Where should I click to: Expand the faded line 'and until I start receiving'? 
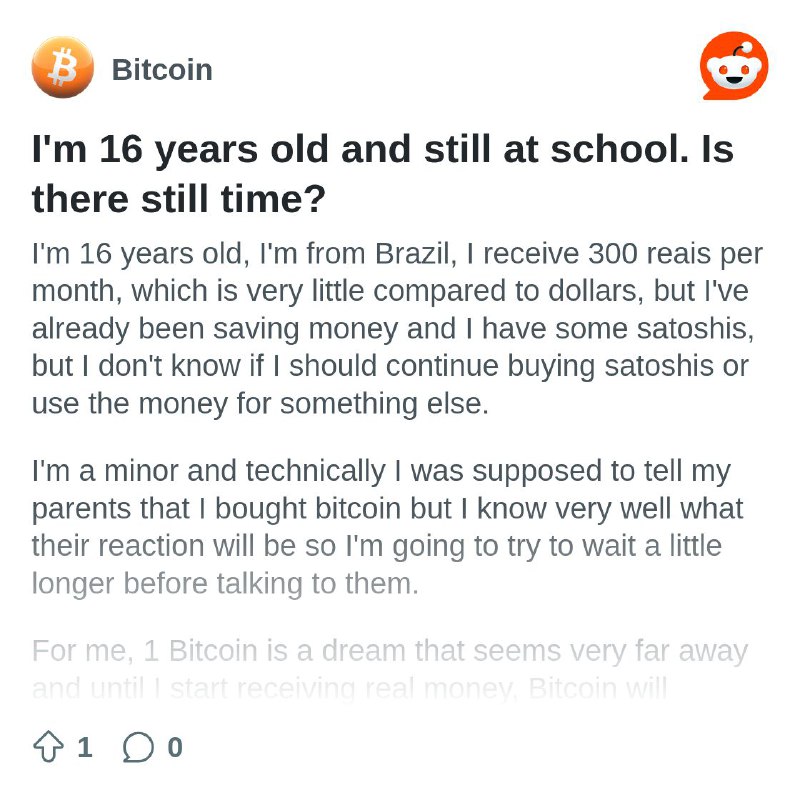[349, 689]
